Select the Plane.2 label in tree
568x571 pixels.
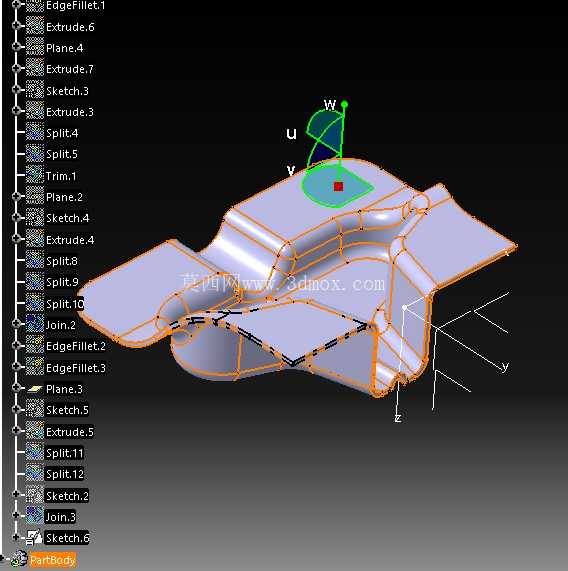(x=64, y=197)
